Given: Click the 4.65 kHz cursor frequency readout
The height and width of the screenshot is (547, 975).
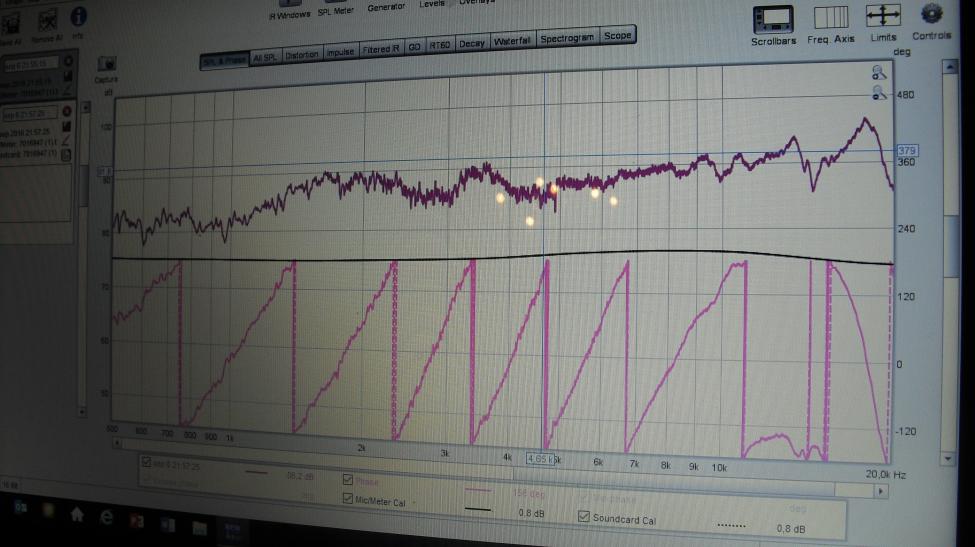Looking at the screenshot, I should pos(540,459).
